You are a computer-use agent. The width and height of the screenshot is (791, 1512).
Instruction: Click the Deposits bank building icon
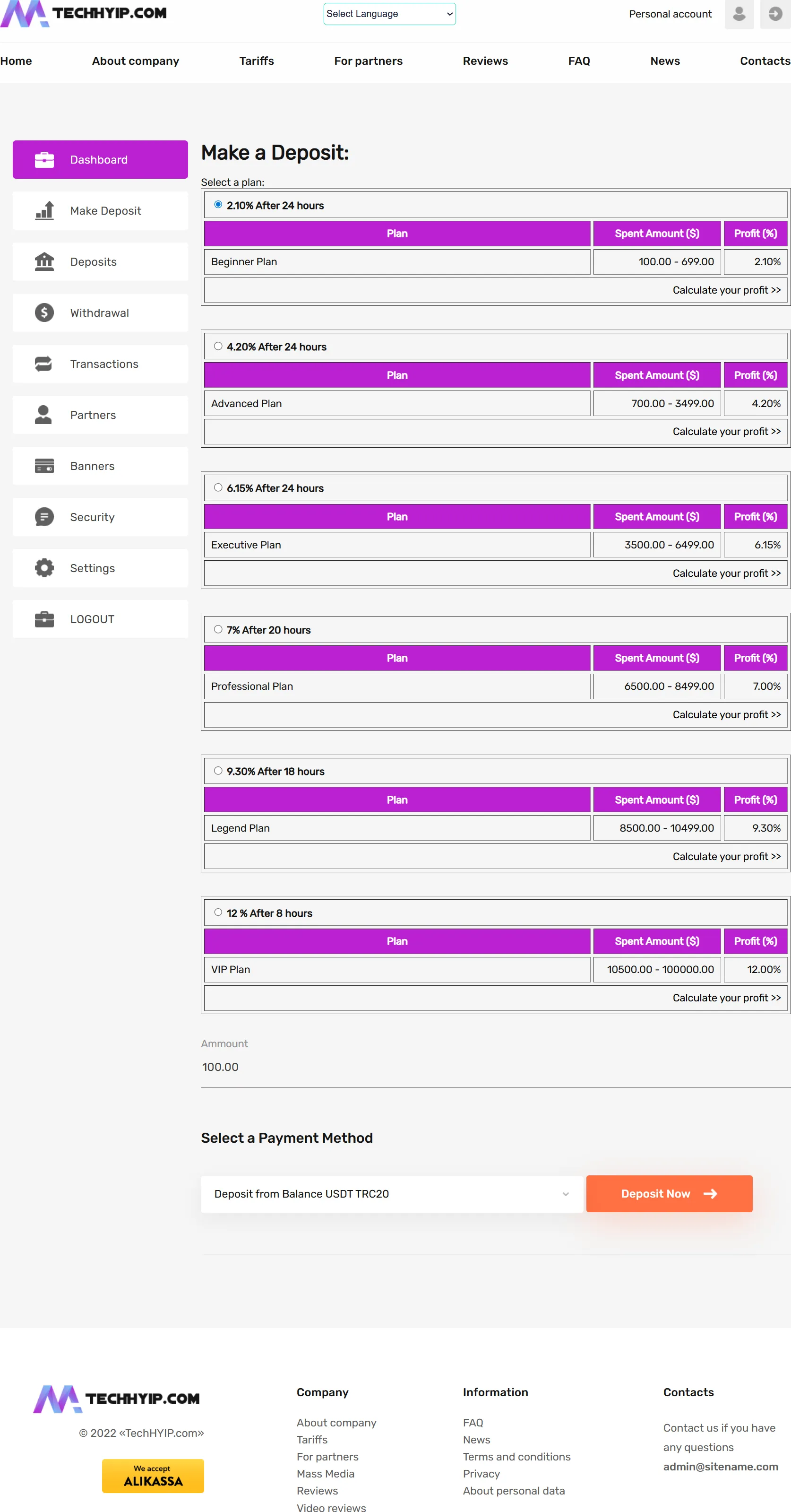44,261
